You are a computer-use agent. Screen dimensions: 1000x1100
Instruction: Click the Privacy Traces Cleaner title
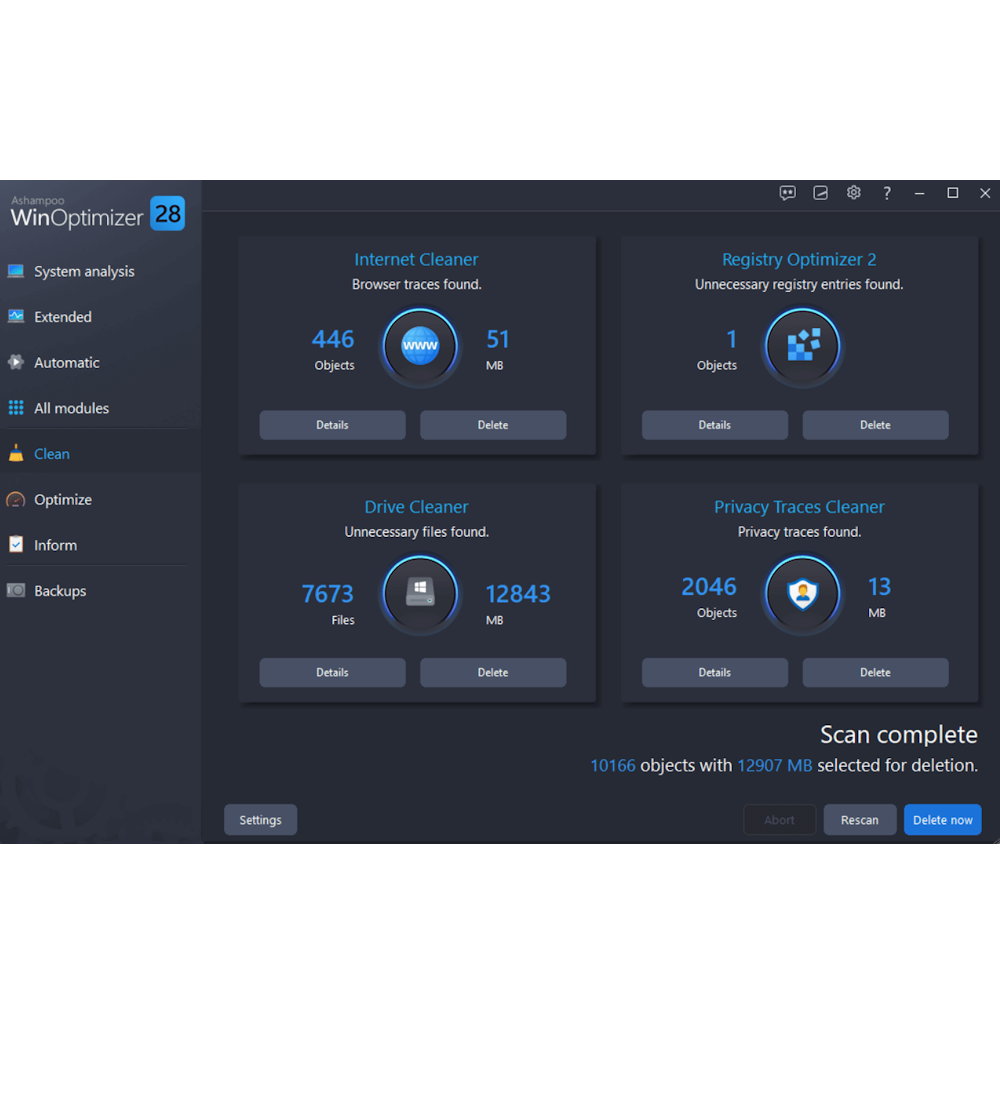click(x=799, y=507)
